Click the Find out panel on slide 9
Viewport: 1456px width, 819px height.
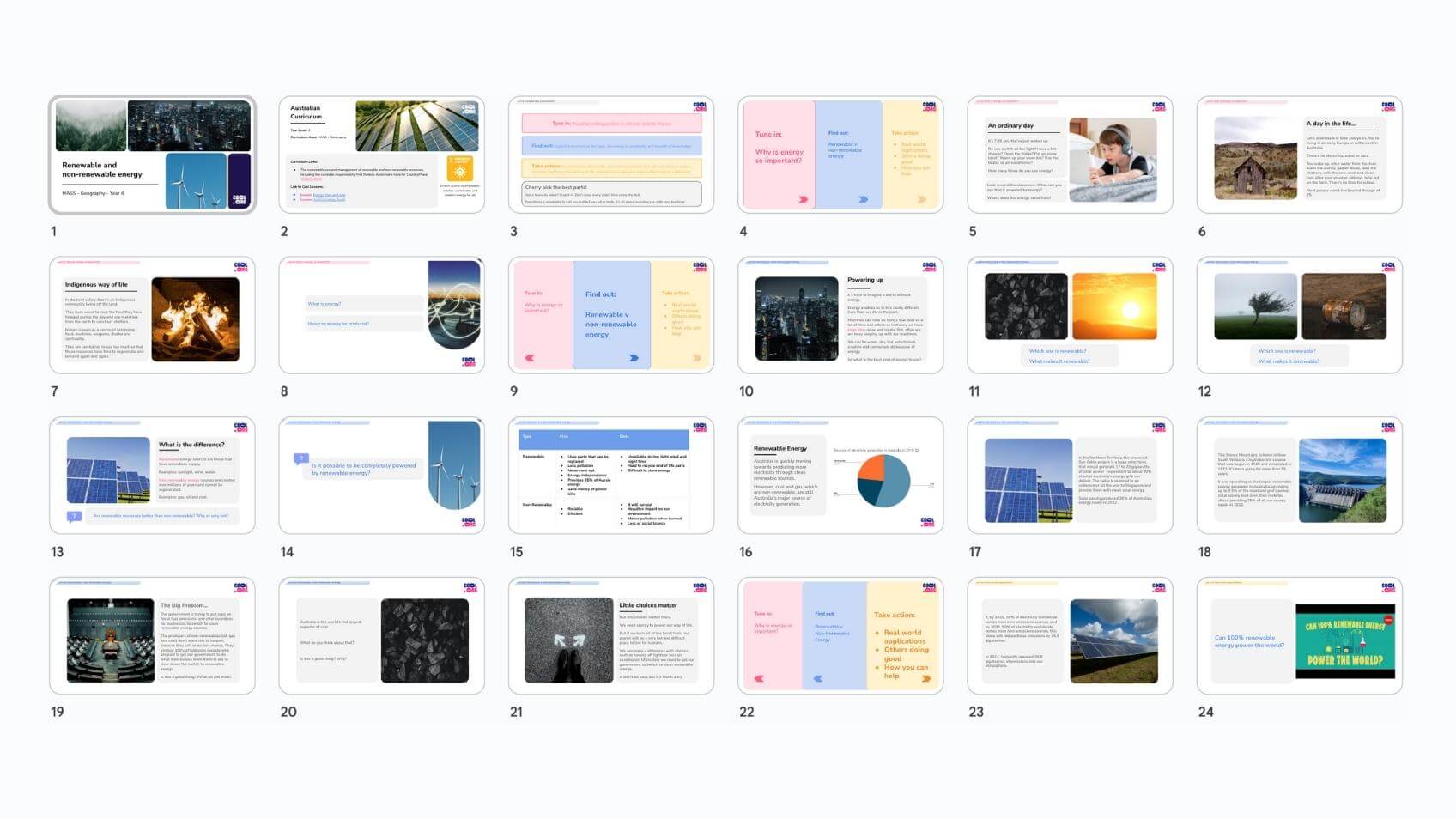click(611, 314)
